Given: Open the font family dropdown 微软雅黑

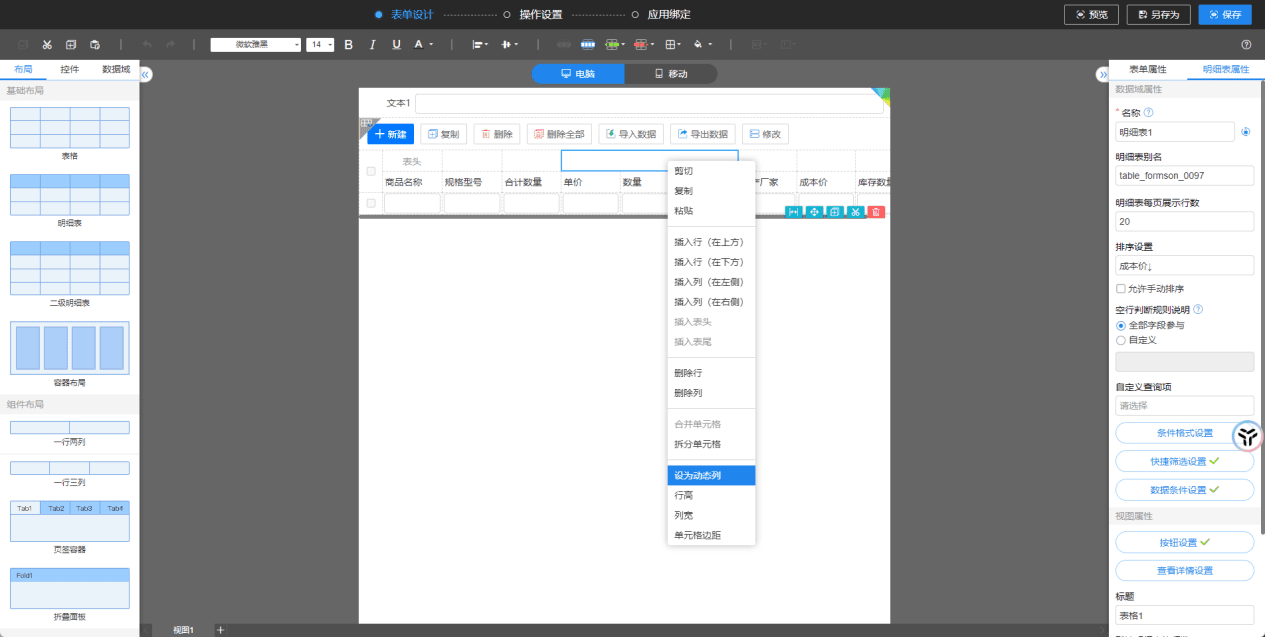Looking at the screenshot, I should coord(256,45).
